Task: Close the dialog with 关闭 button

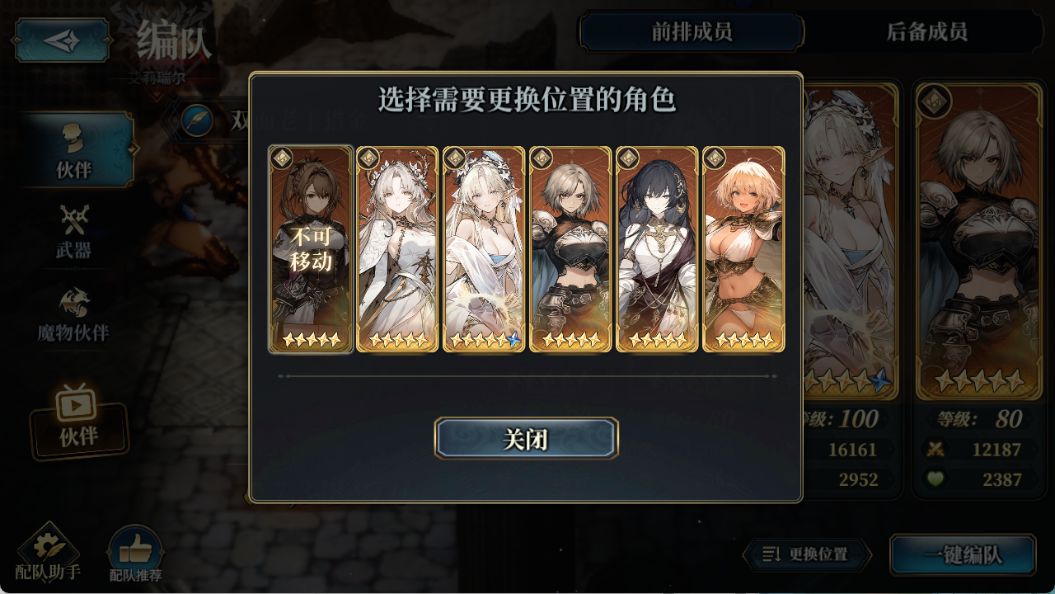Action: click(526, 439)
